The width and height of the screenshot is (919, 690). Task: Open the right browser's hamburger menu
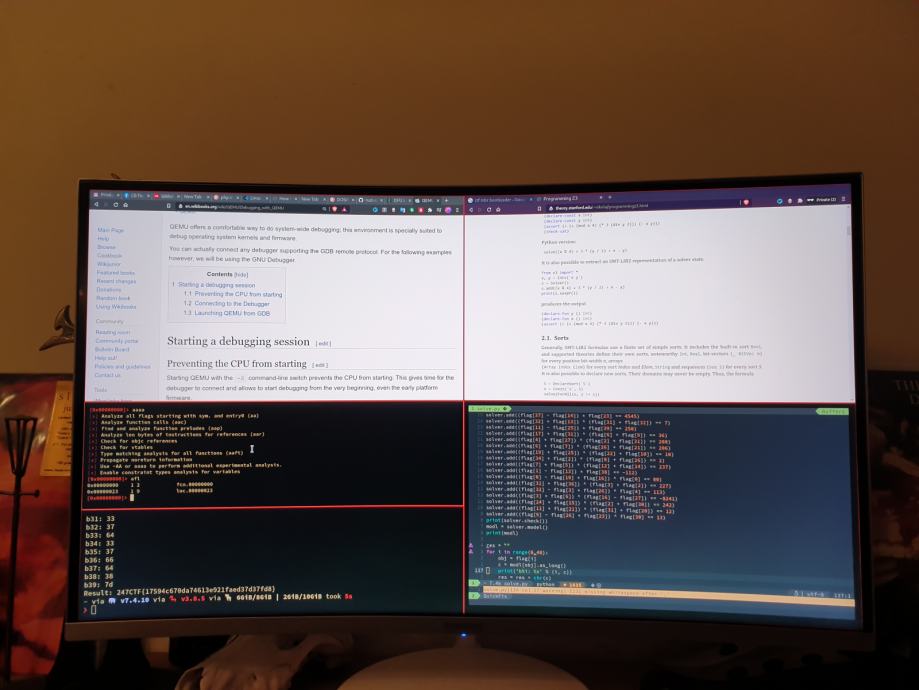coord(843,199)
